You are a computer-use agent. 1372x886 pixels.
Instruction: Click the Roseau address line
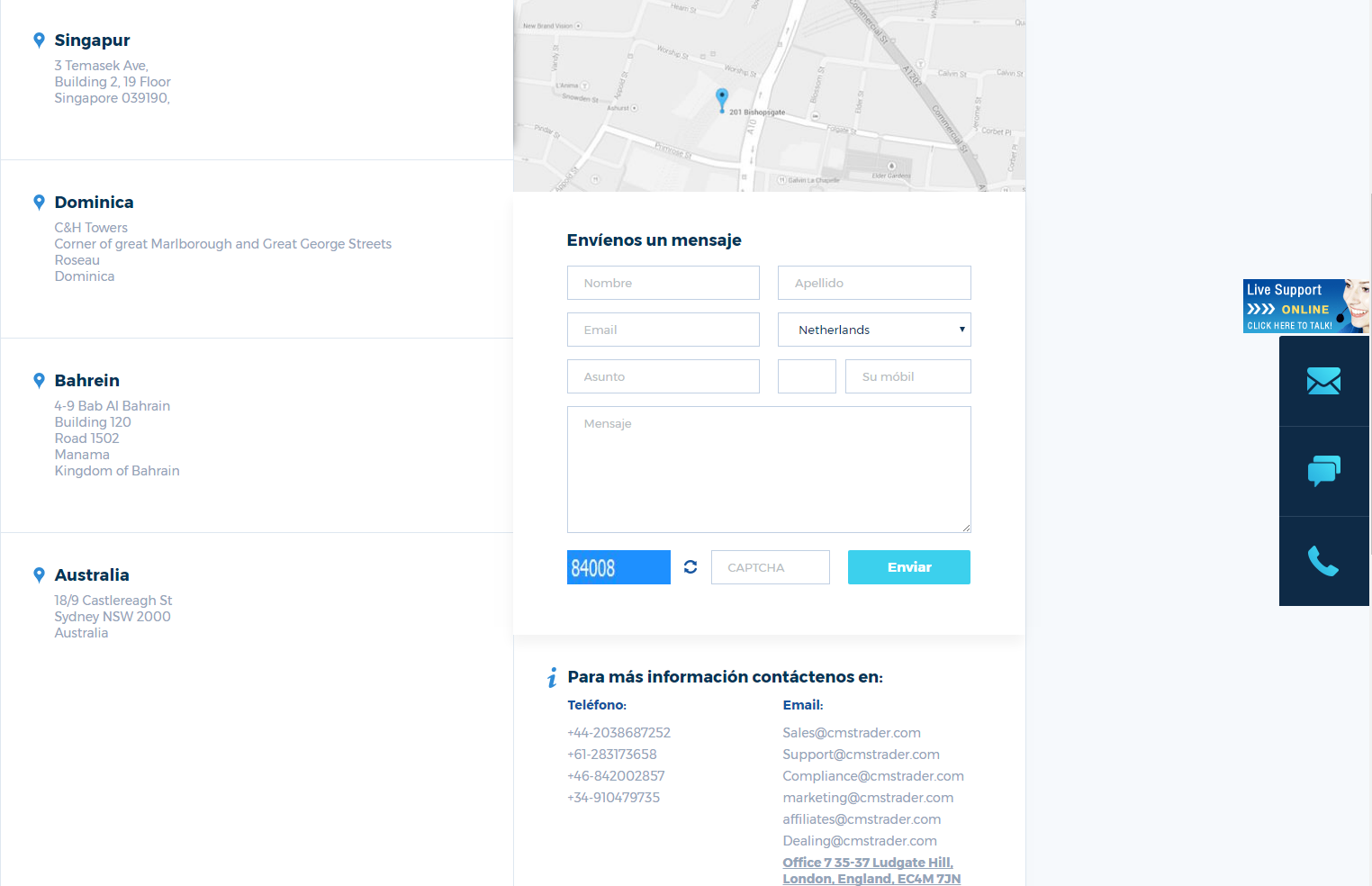pyautogui.click(x=77, y=260)
